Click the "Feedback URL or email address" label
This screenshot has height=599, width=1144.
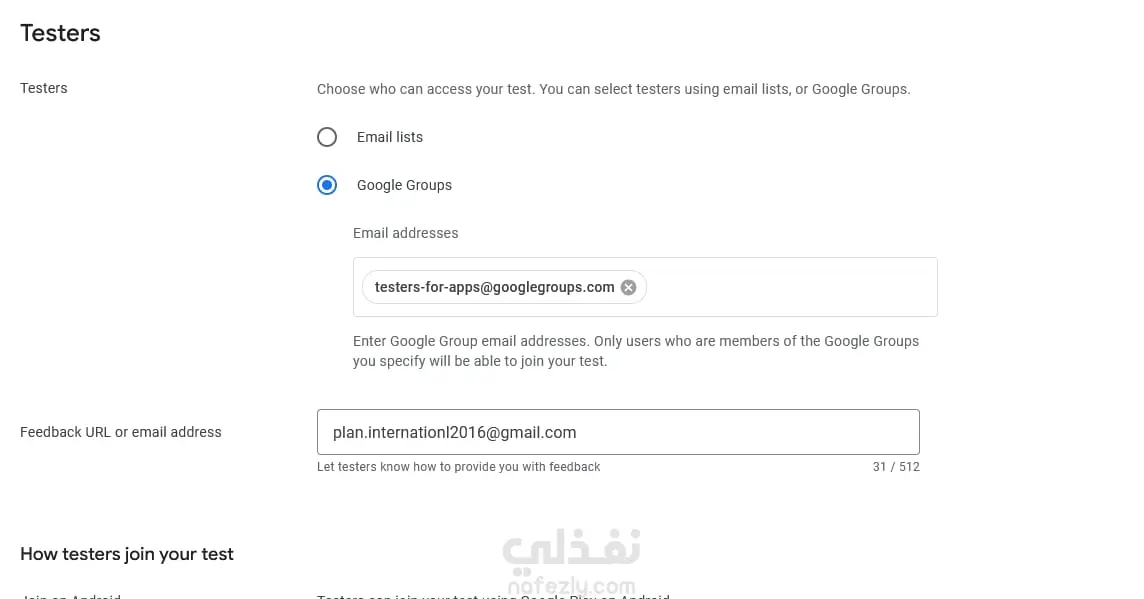121,432
